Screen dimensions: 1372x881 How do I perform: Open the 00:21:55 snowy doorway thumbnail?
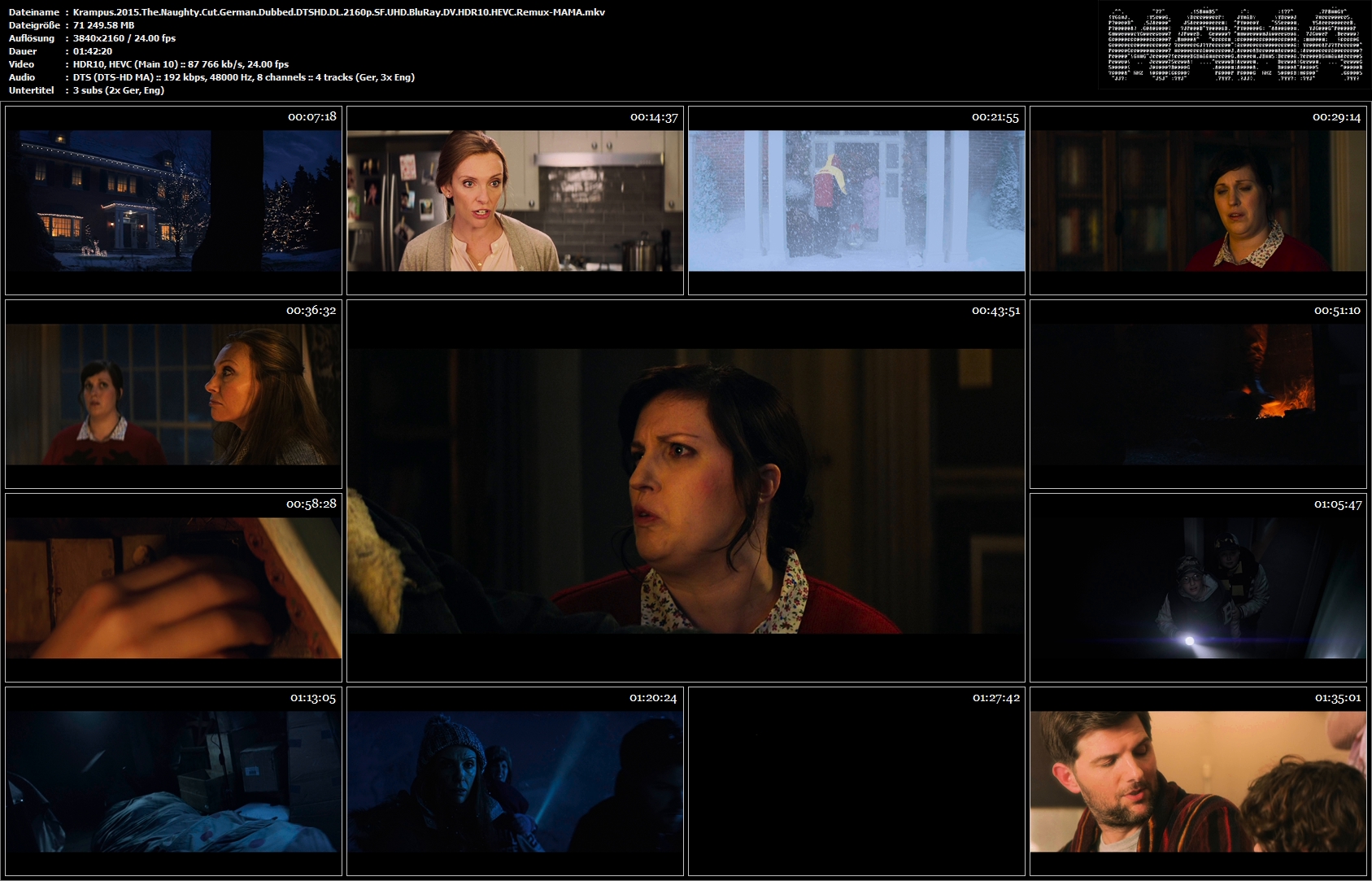coord(856,200)
